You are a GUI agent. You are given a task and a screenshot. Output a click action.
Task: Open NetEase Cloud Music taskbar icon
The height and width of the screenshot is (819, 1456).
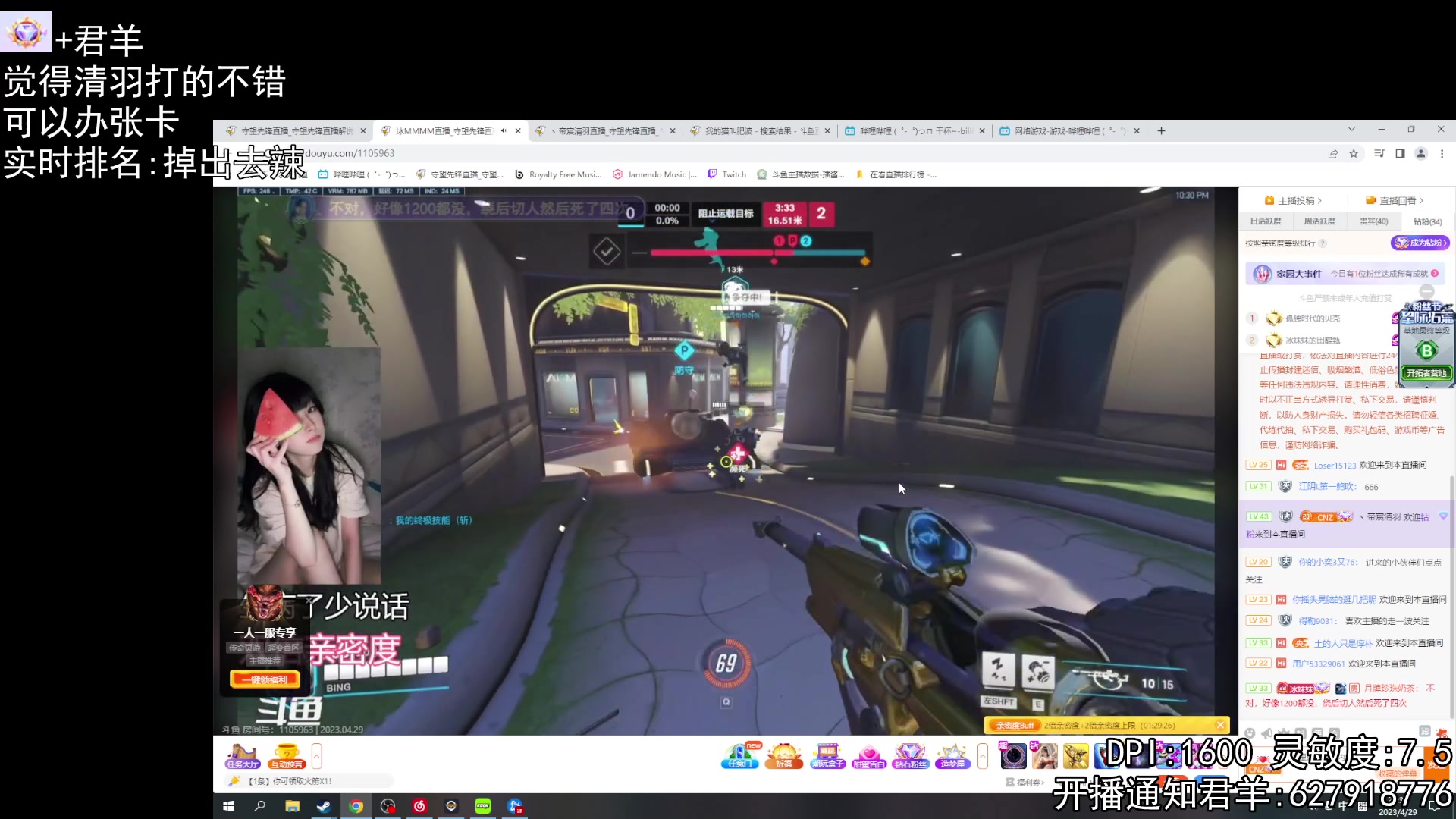[419, 806]
